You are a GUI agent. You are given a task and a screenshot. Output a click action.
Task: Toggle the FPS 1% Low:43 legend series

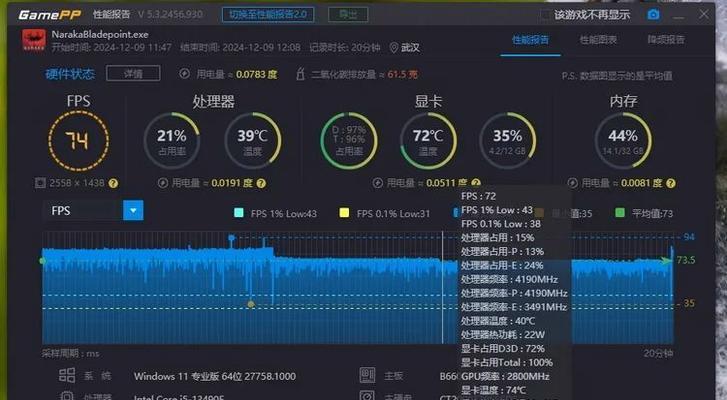click(x=275, y=213)
